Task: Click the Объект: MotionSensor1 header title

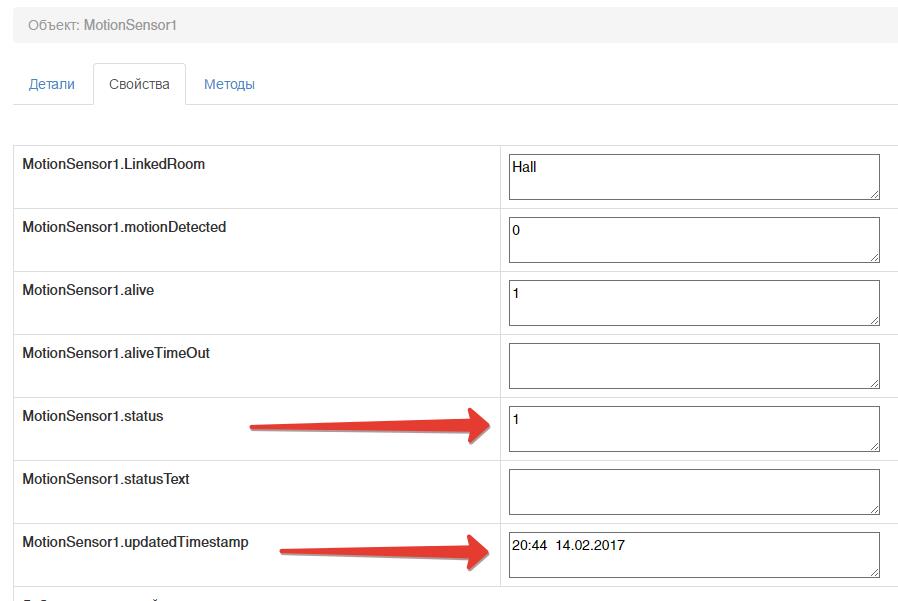Action: pyautogui.click(x=102, y=25)
